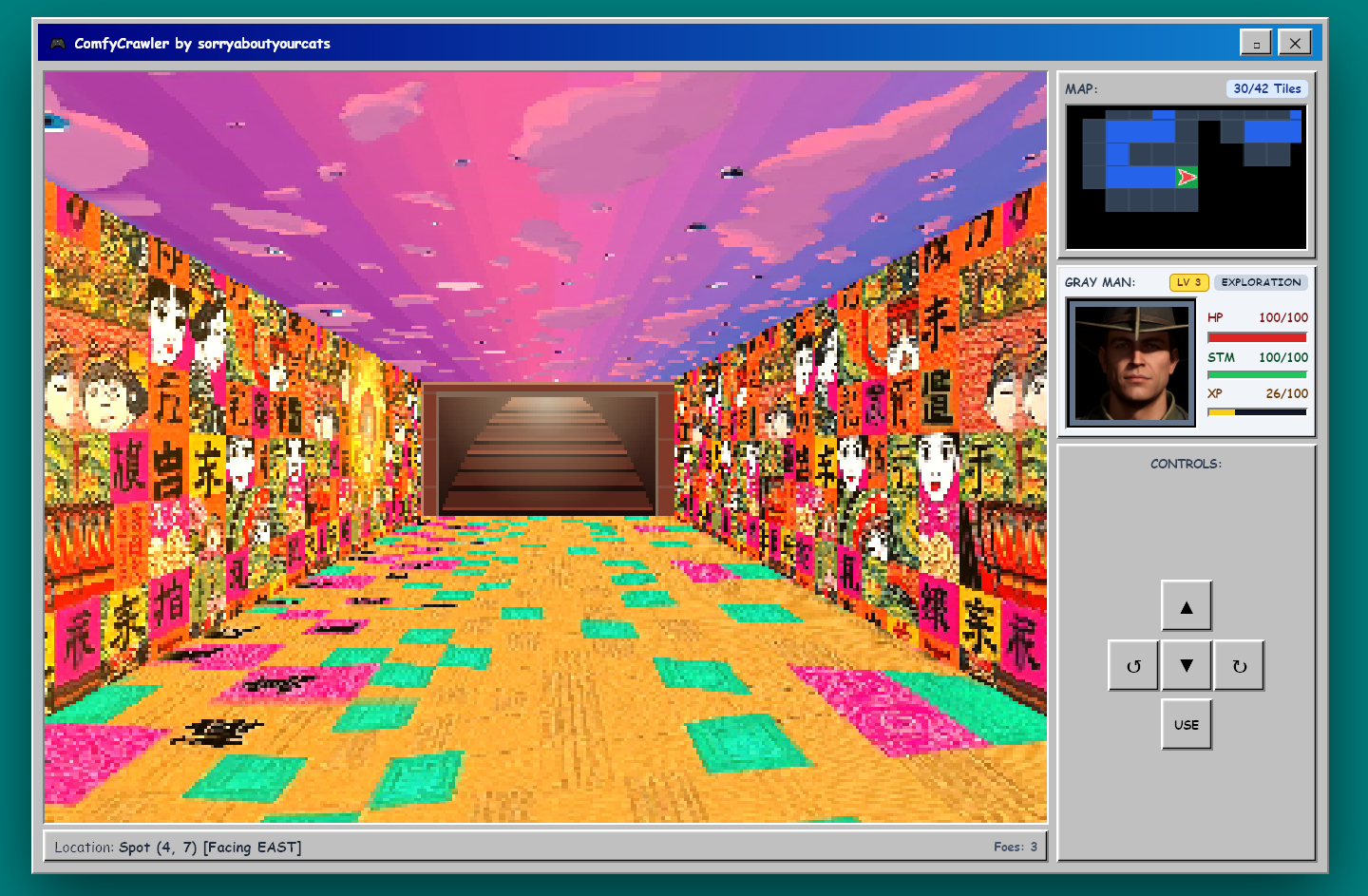Click the ComfyCrawler by sorryaboutyourcats title

(x=202, y=44)
